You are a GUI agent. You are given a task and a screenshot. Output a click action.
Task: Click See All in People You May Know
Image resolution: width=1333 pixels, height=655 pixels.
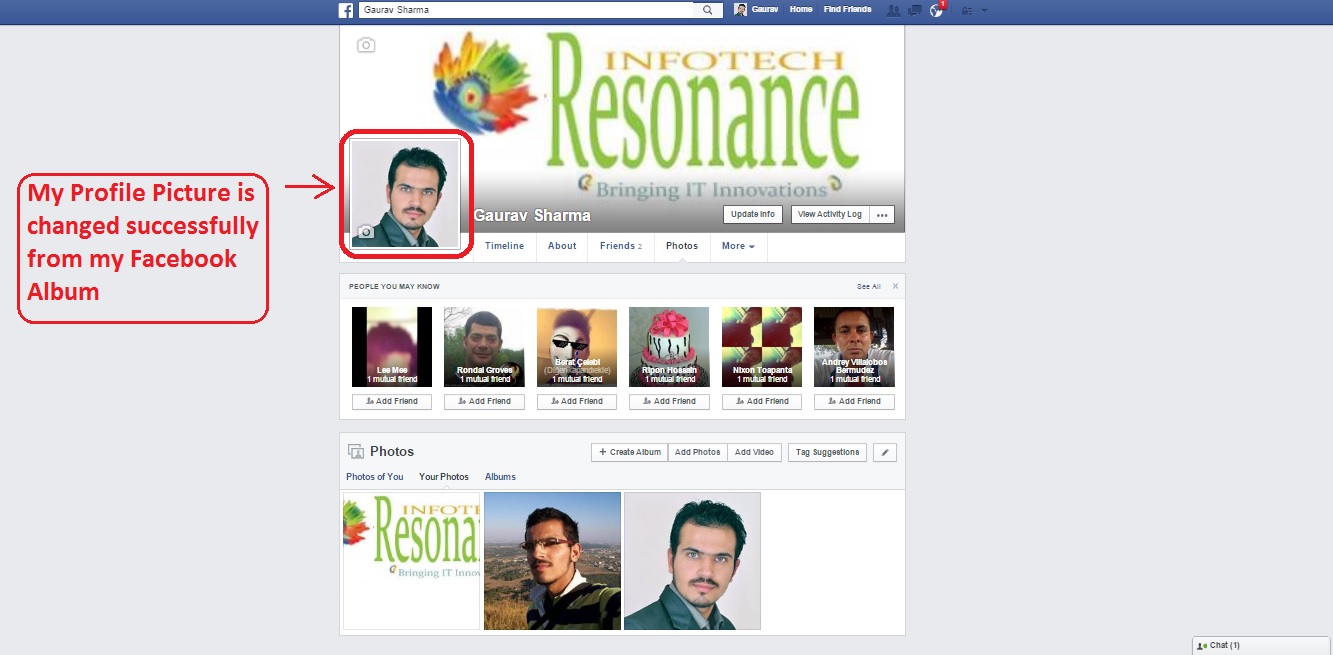[x=868, y=287]
